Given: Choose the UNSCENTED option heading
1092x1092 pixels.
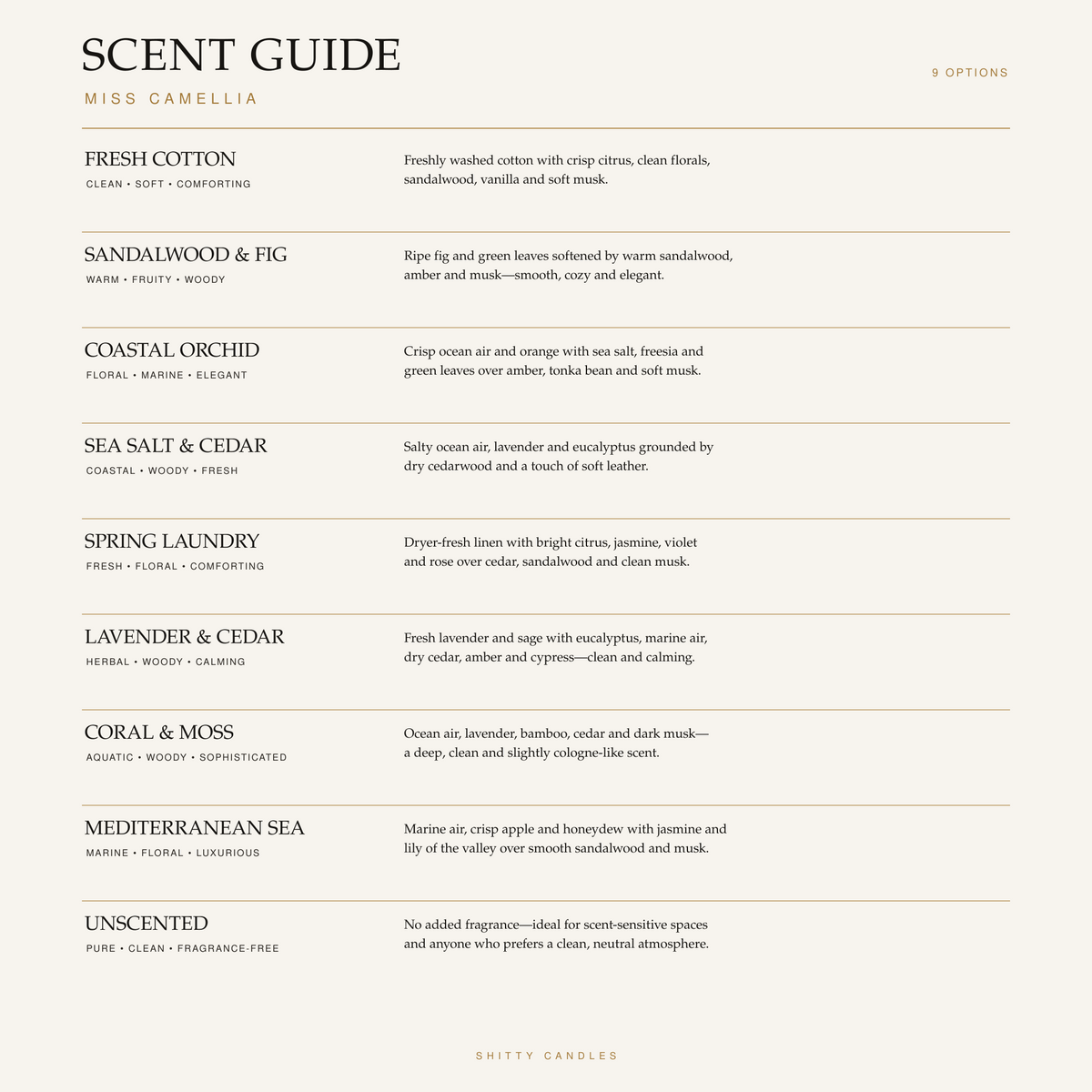Looking at the screenshot, I should click(147, 924).
